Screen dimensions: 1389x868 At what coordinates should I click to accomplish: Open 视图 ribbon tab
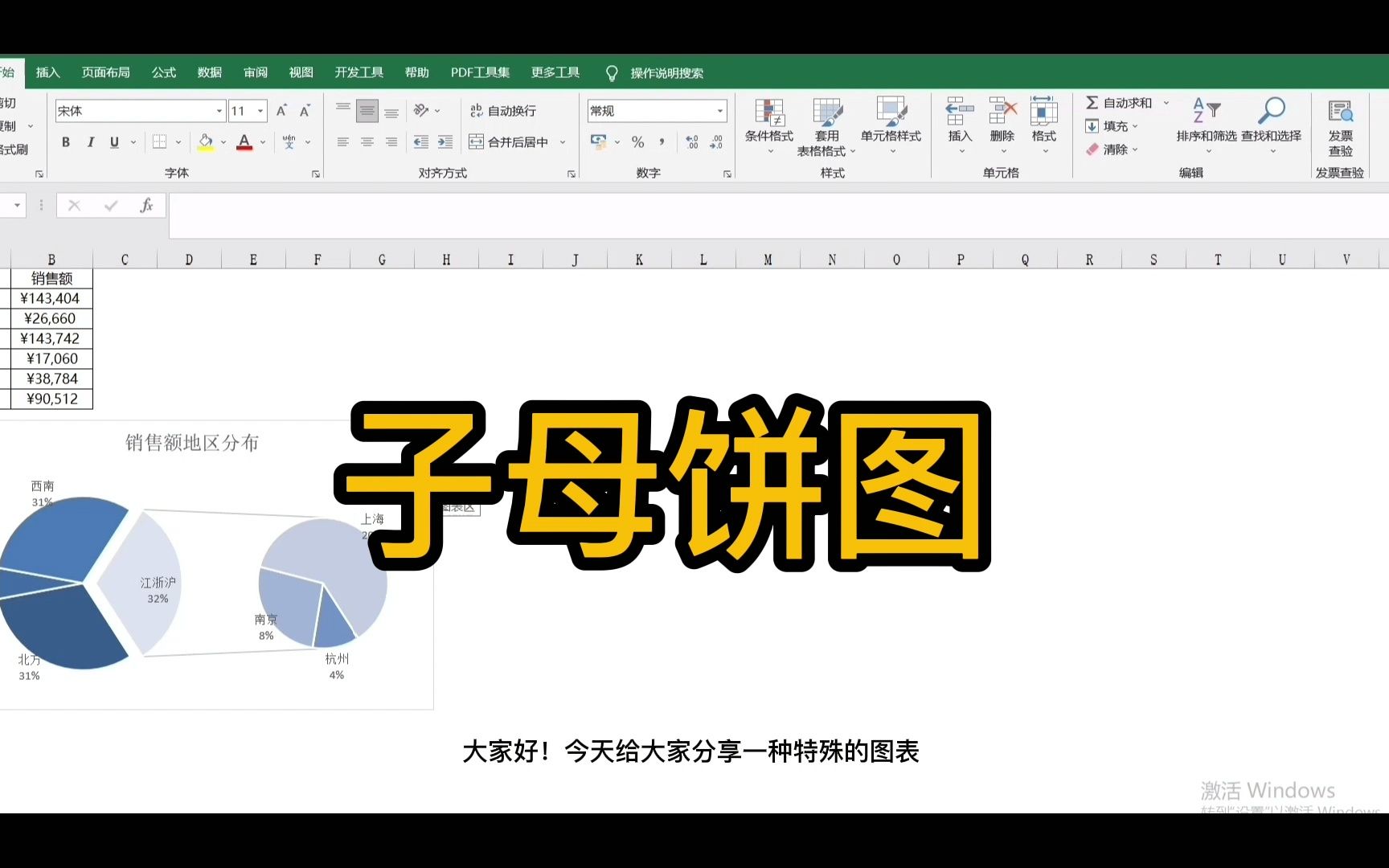(301, 72)
